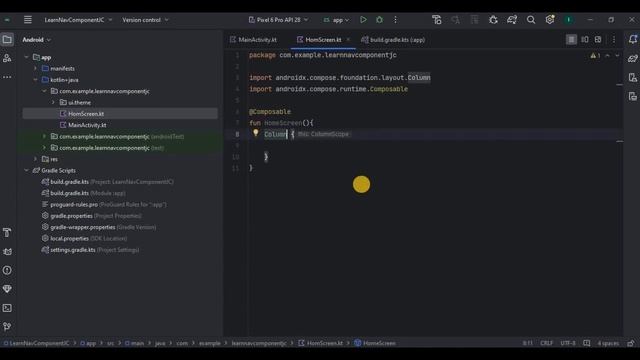This screenshot has height=360, width=640.
Task: Change CRLF line separator
Action: pyautogui.click(x=546, y=343)
